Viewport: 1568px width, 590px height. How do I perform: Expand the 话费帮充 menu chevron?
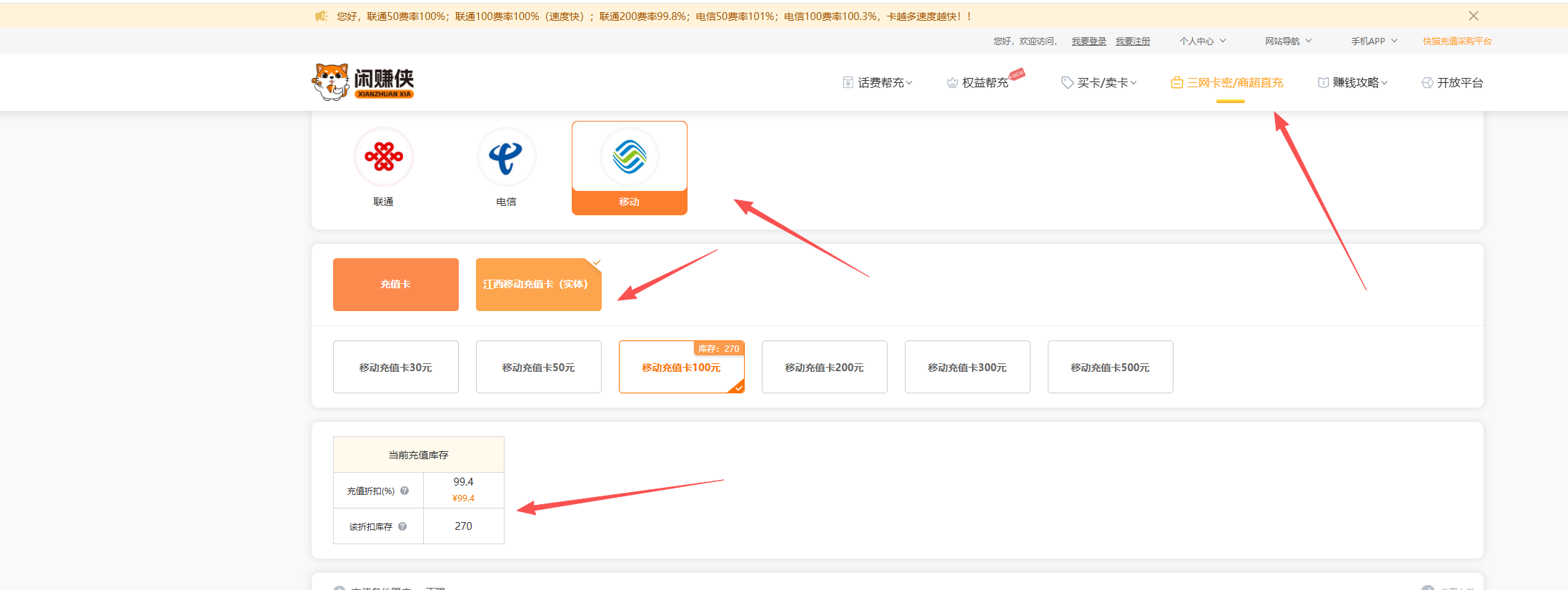909,83
